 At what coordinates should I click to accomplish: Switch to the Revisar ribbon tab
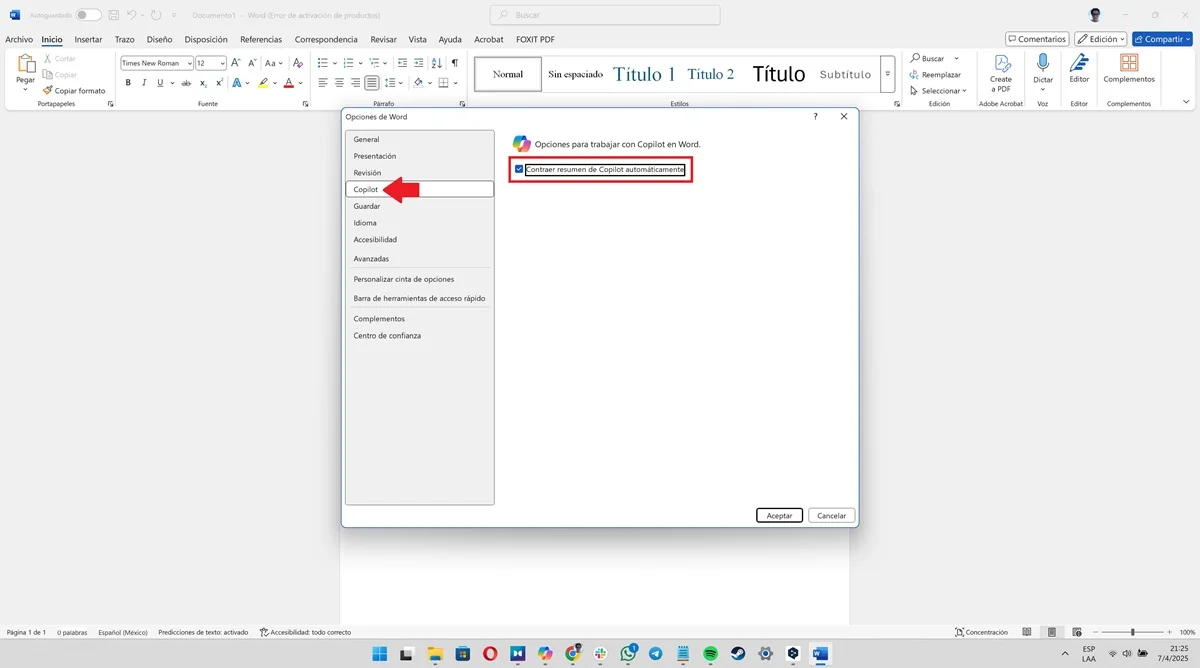[383, 39]
